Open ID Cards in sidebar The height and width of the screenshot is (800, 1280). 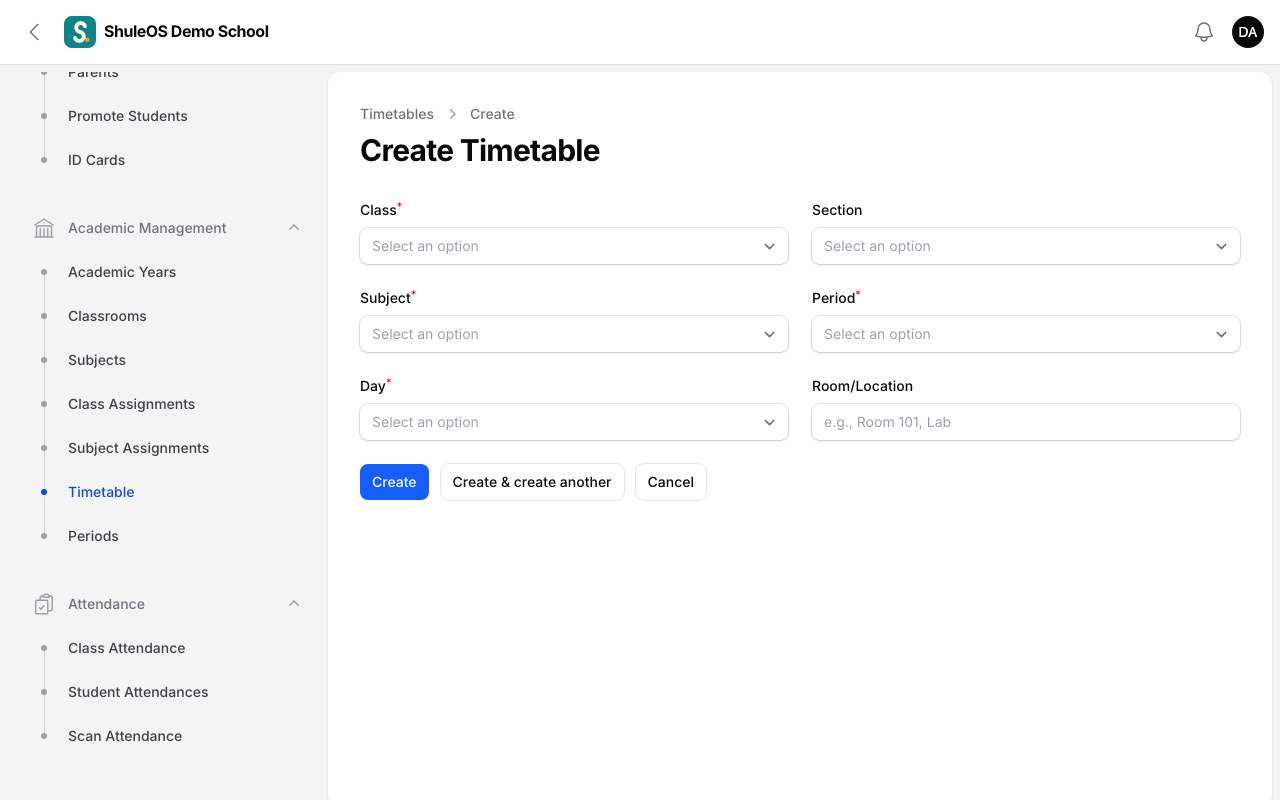[97, 160]
